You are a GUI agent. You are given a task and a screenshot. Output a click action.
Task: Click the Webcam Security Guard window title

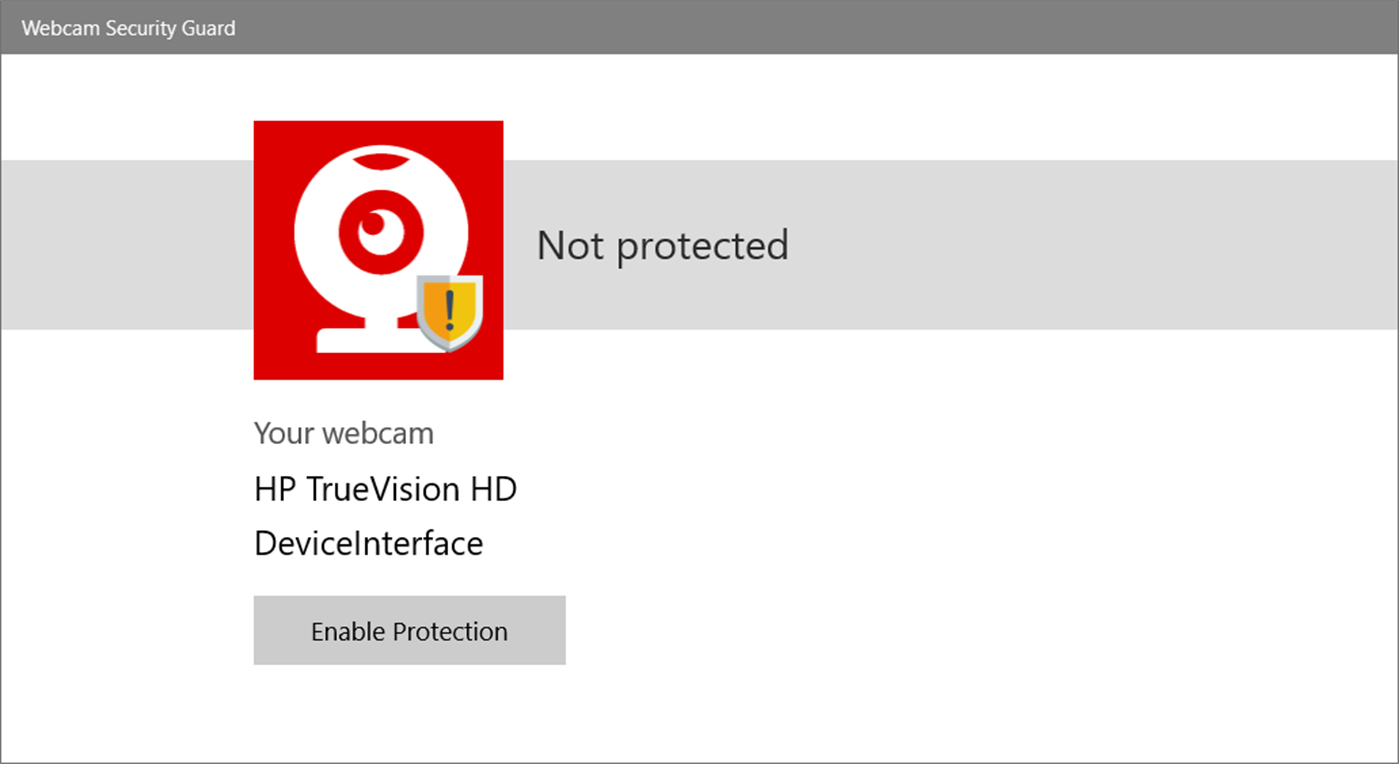click(x=128, y=28)
